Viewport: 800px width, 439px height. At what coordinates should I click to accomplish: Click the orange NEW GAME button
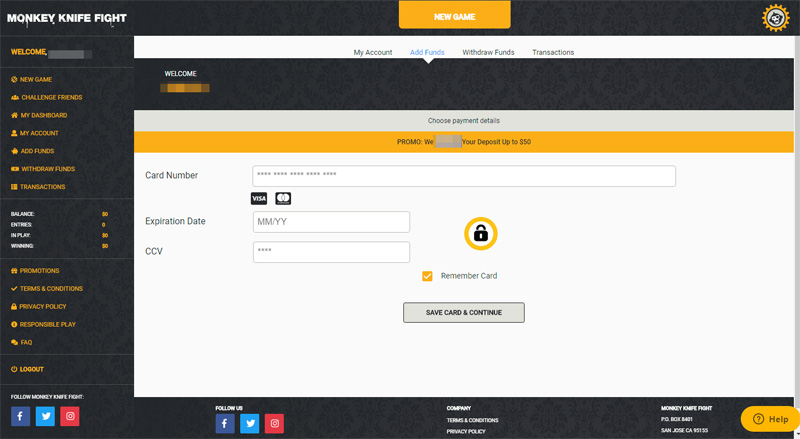coord(455,15)
